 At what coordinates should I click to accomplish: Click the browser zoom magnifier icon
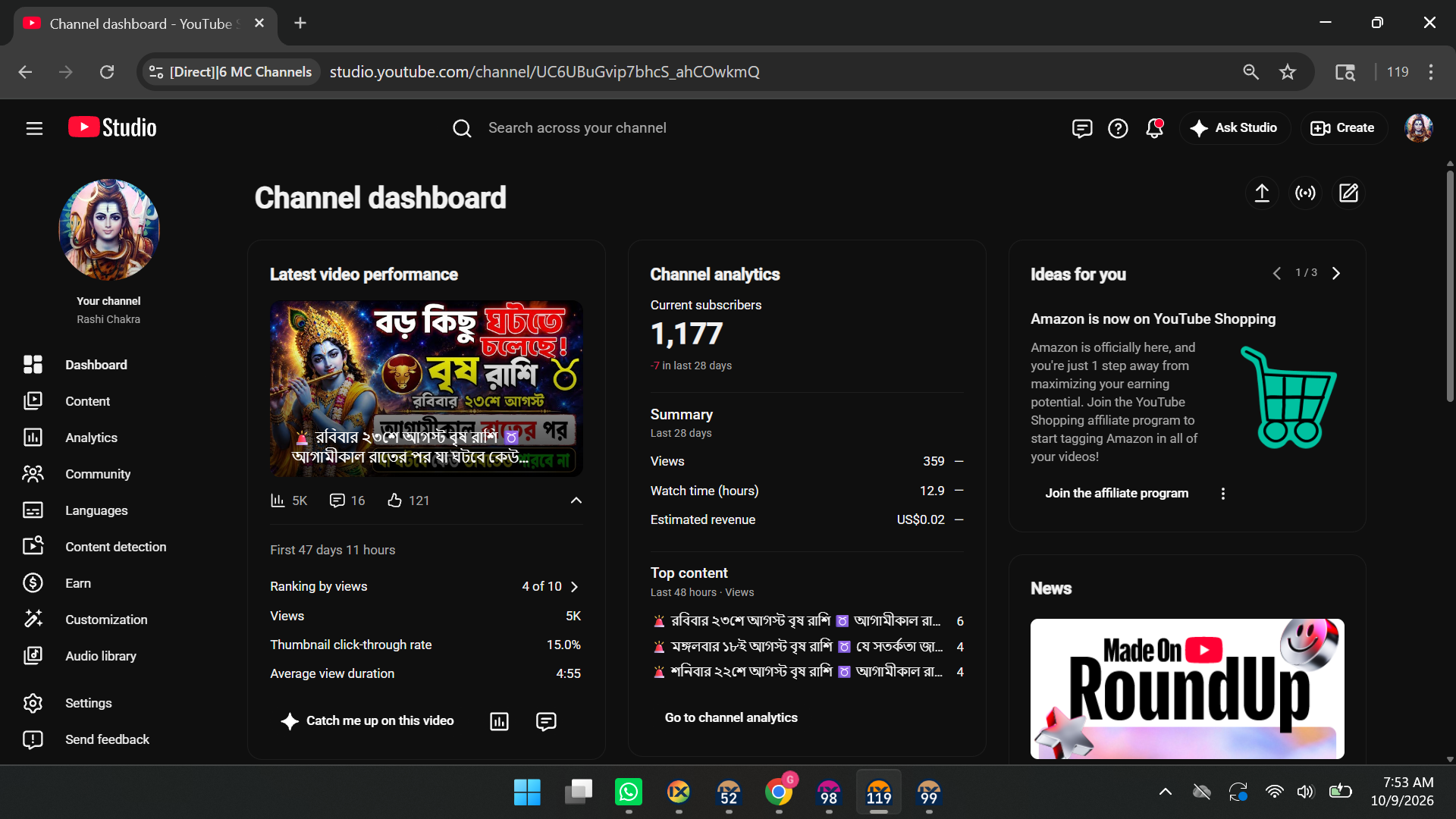1250,72
